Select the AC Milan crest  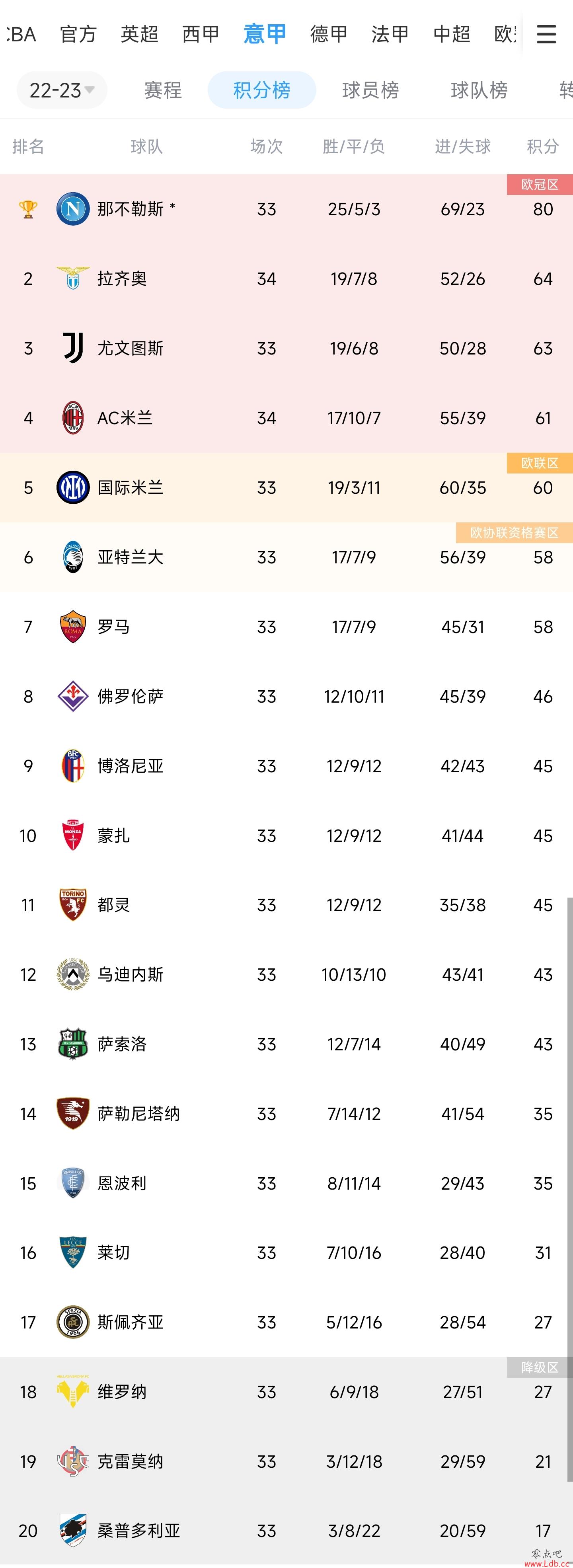pyautogui.click(x=73, y=418)
